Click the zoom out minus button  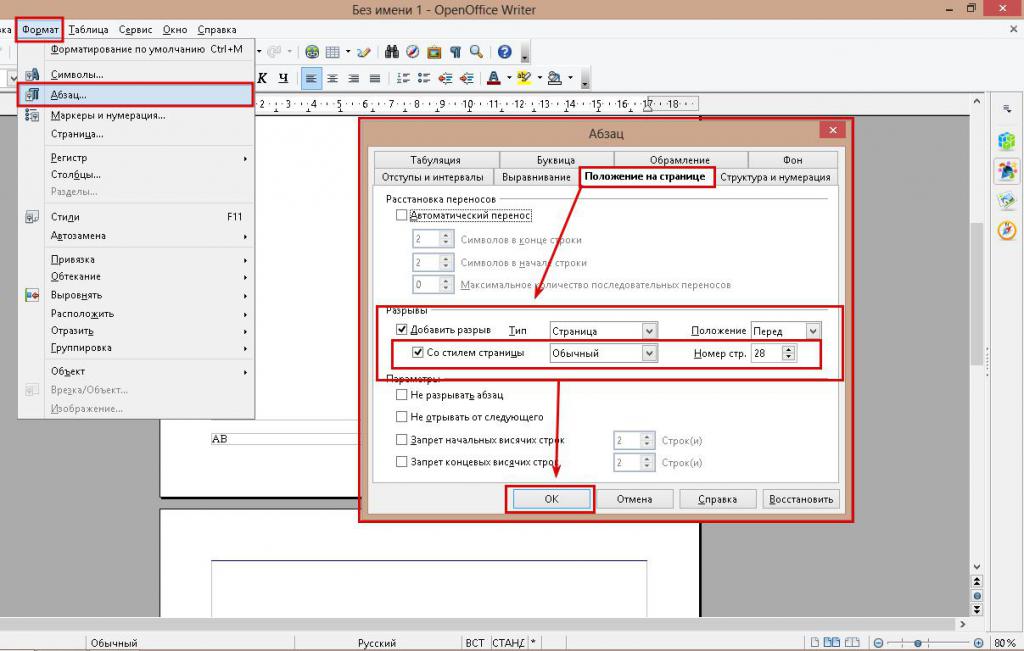click(878, 643)
